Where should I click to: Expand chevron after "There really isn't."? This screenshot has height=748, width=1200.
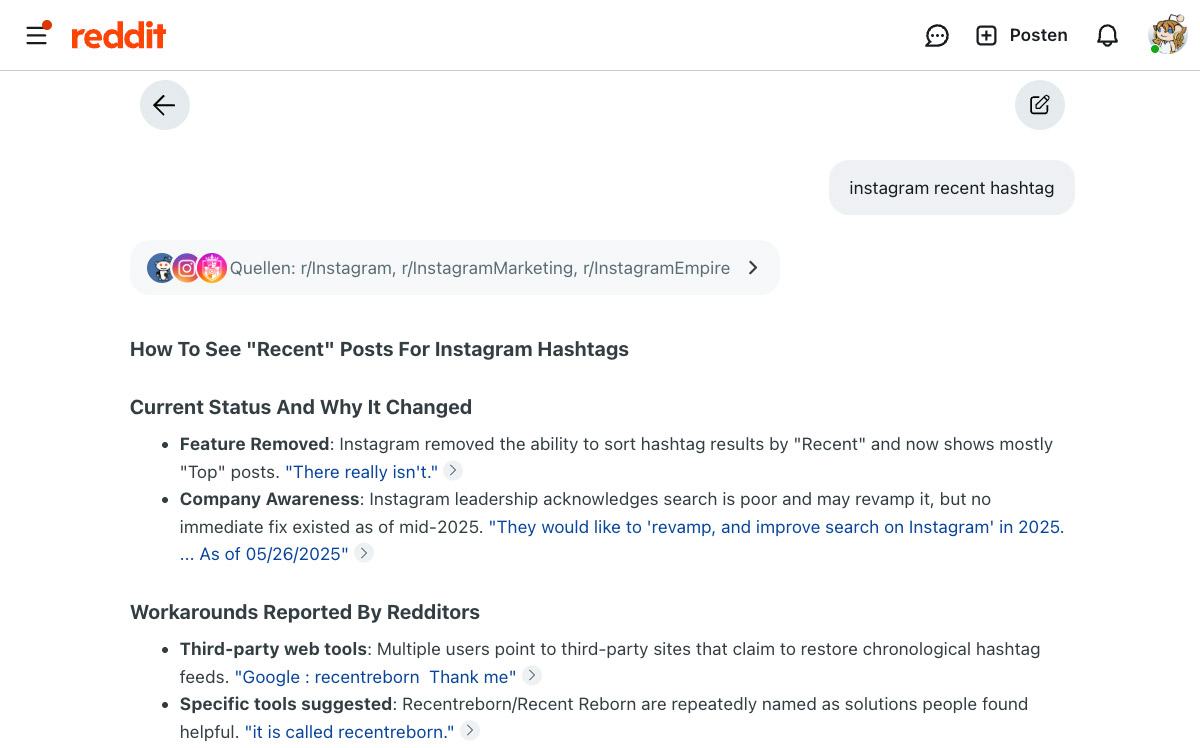click(453, 471)
